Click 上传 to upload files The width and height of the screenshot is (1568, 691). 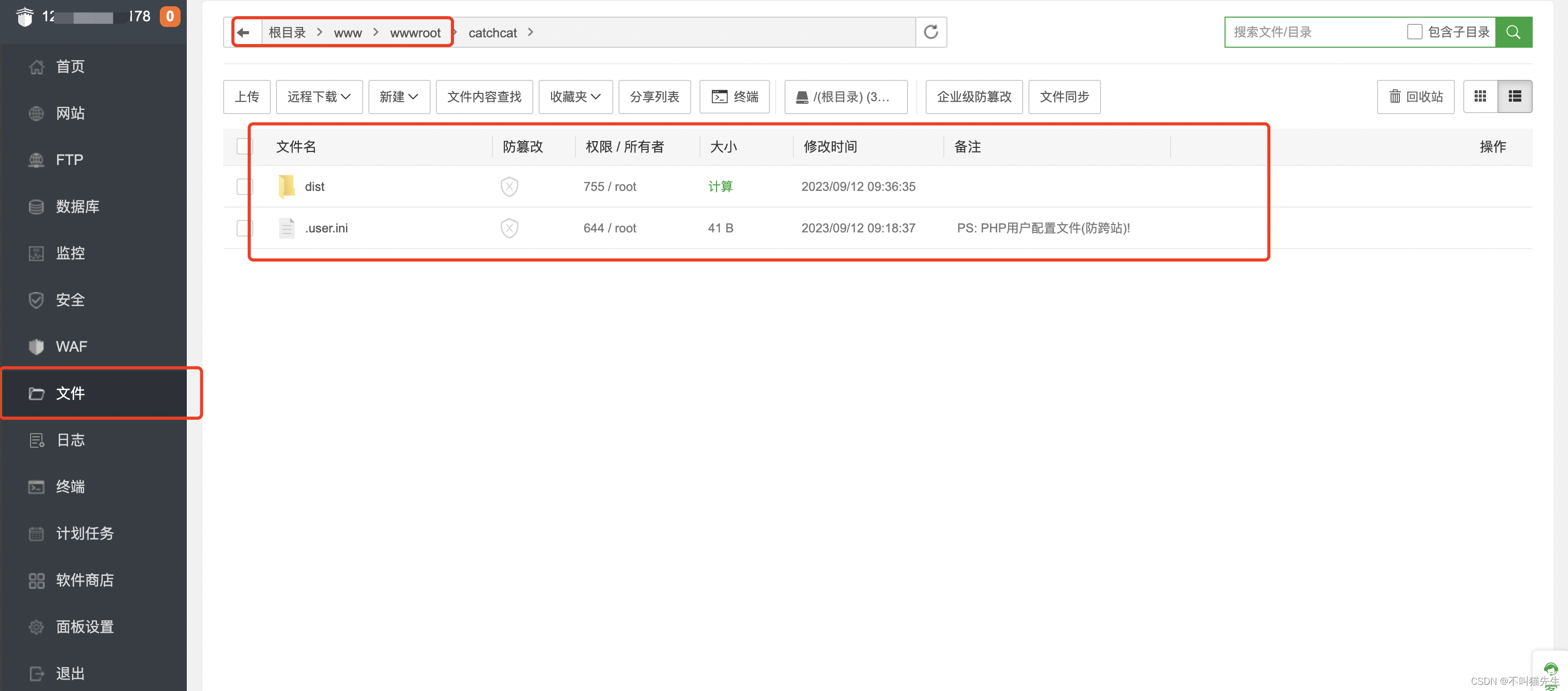(x=246, y=96)
